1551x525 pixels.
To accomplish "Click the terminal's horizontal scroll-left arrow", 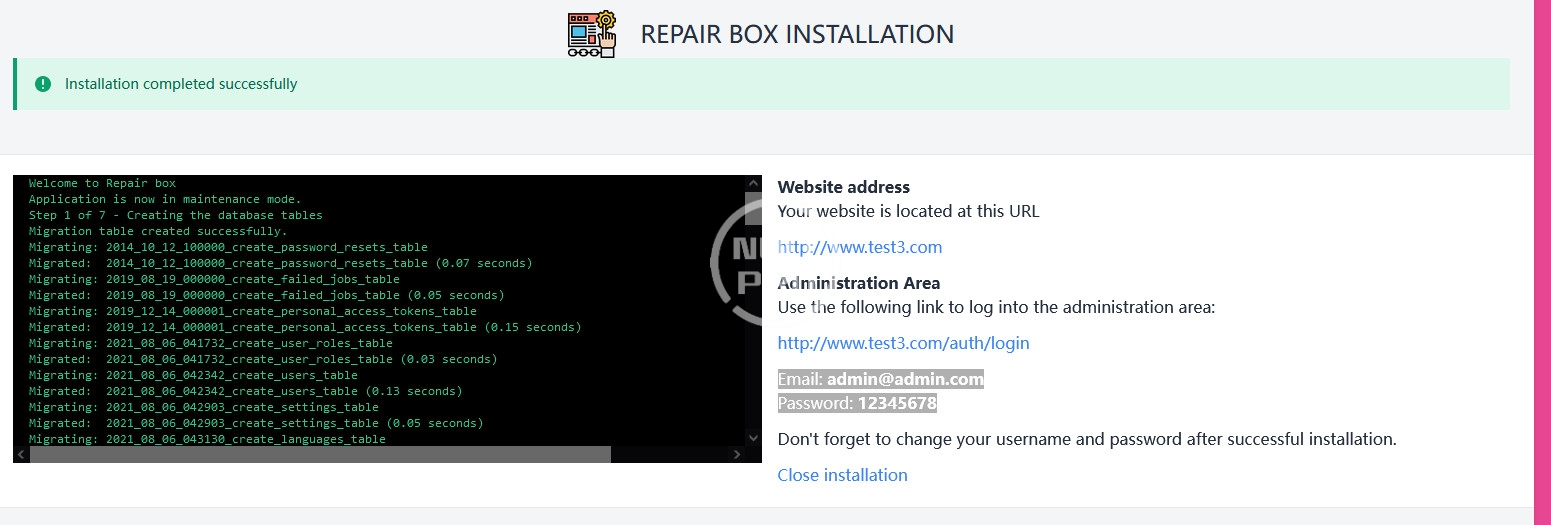I will (x=21, y=454).
